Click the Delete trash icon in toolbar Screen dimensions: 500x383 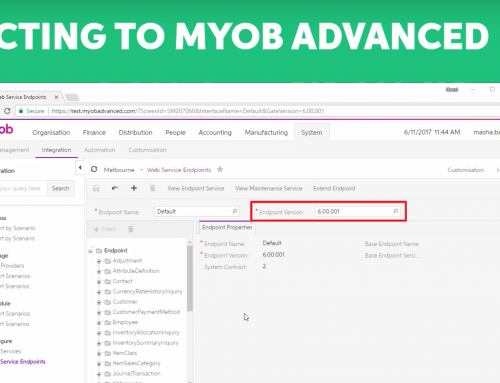click(x=152, y=188)
